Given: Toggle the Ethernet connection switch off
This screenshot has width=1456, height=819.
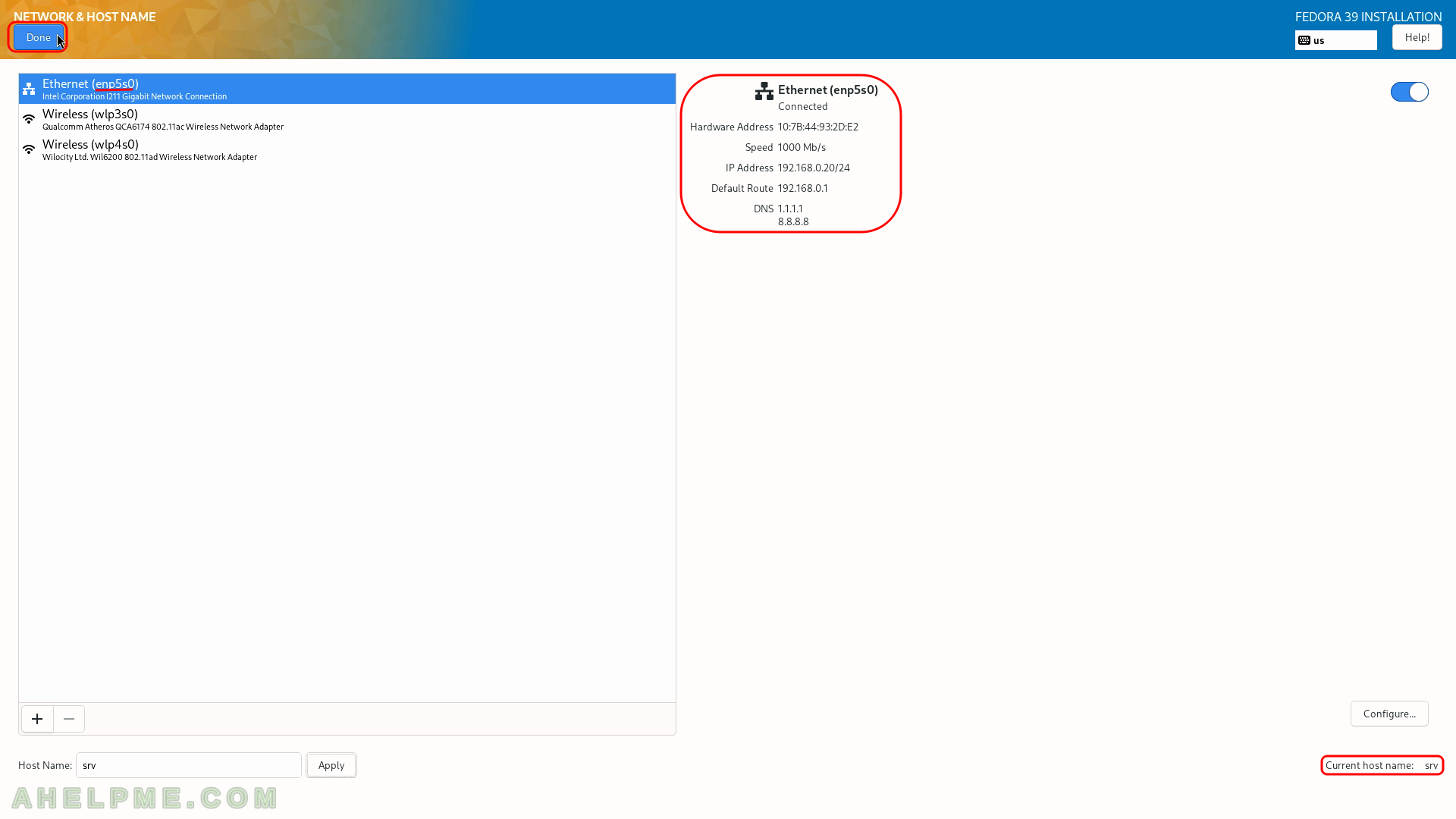Looking at the screenshot, I should point(1409,92).
